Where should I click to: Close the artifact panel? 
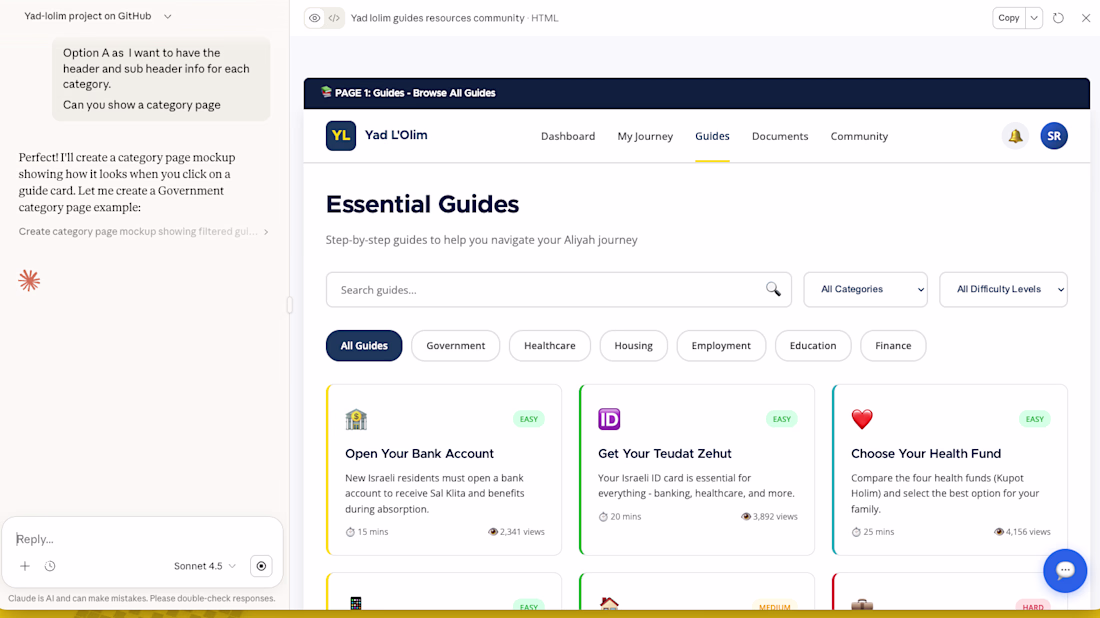[1086, 18]
